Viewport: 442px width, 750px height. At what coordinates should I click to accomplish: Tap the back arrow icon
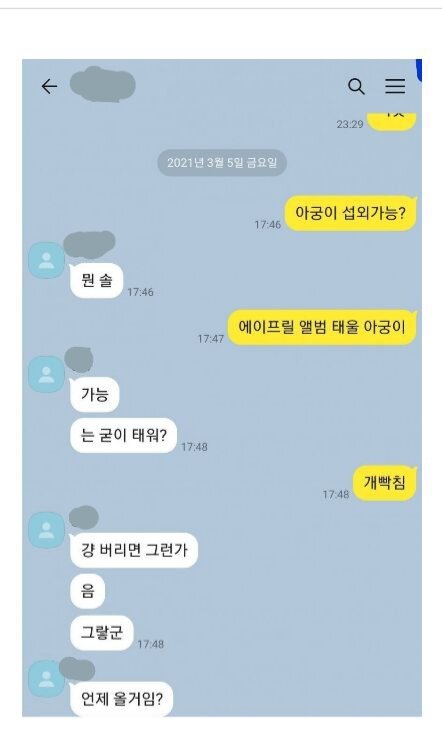(x=49, y=87)
